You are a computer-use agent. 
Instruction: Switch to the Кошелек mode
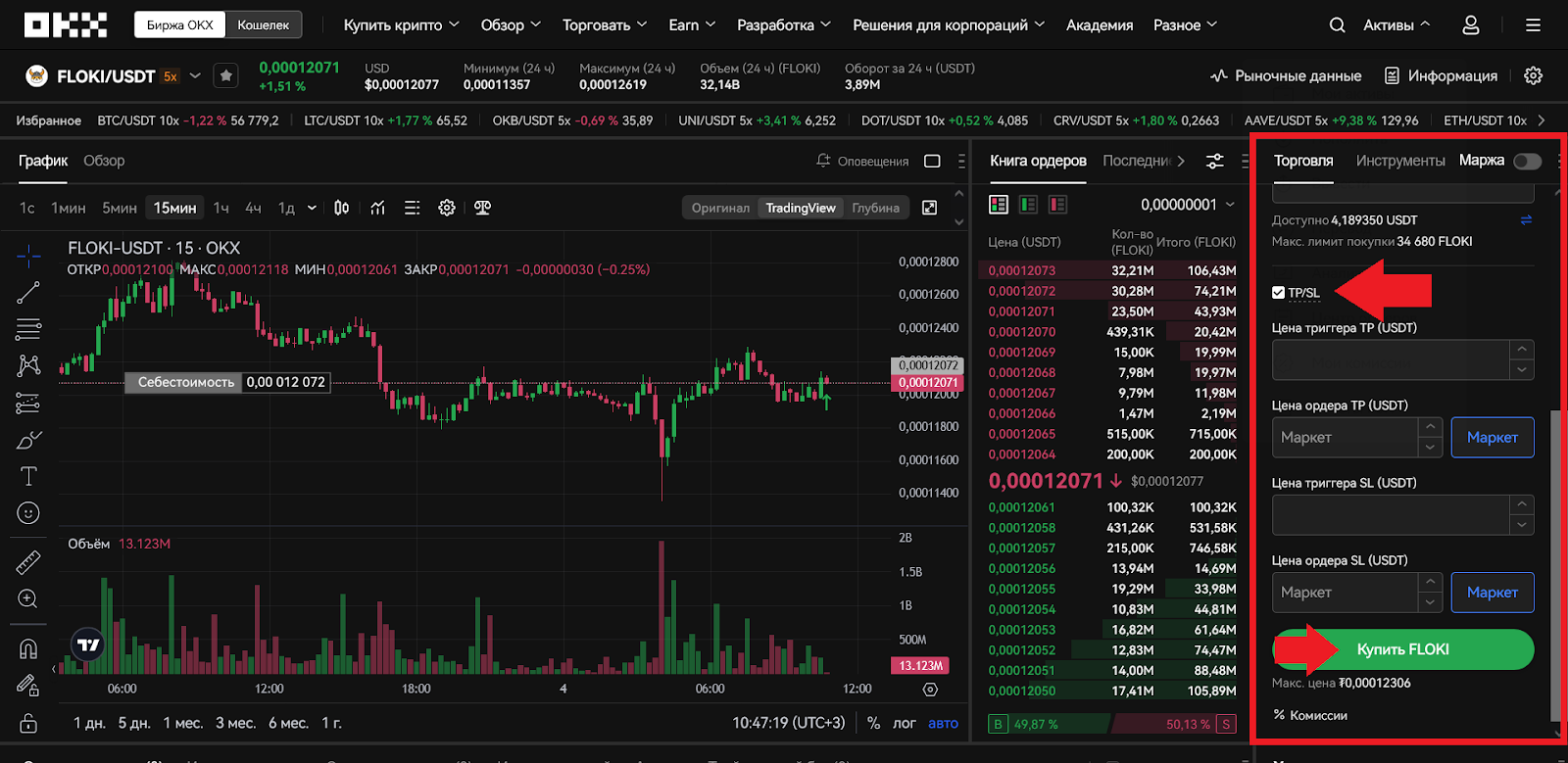(x=263, y=24)
